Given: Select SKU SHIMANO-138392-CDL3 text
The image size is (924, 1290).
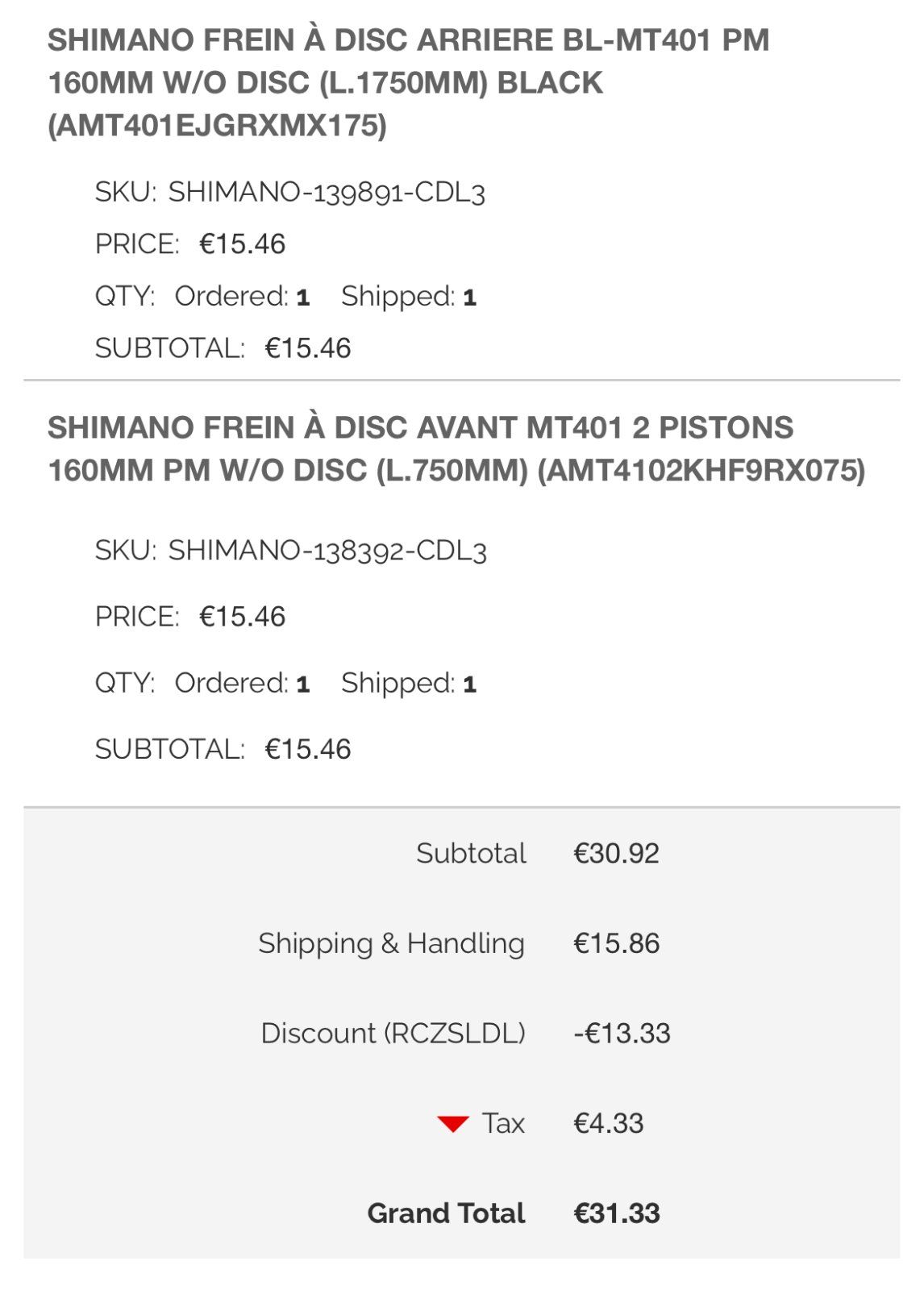Looking at the screenshot, I should [x=327, y=551].
